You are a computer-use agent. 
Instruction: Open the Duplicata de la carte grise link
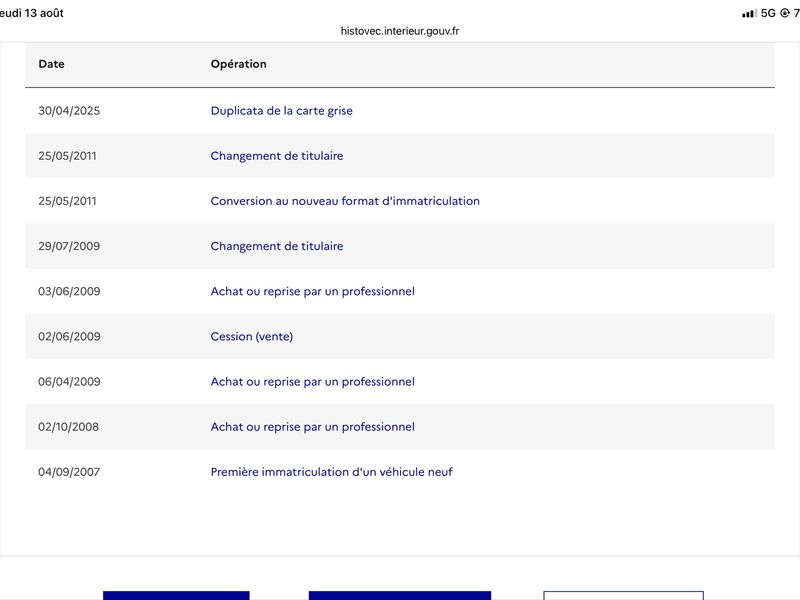(281, 111)
